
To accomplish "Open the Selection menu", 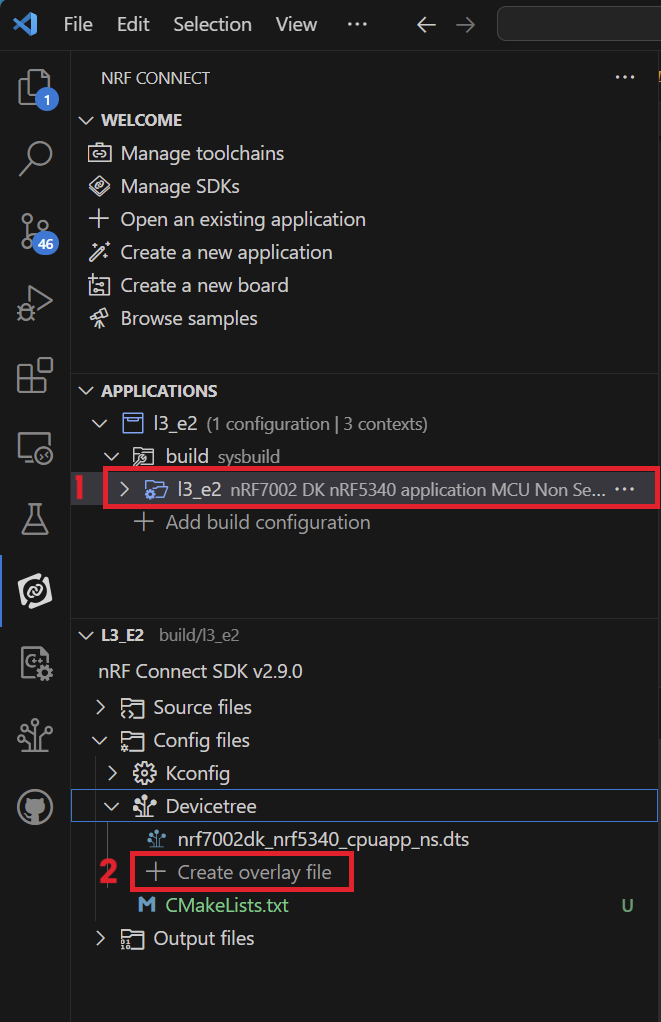I will pyautogui.click(x=212, y=24).
